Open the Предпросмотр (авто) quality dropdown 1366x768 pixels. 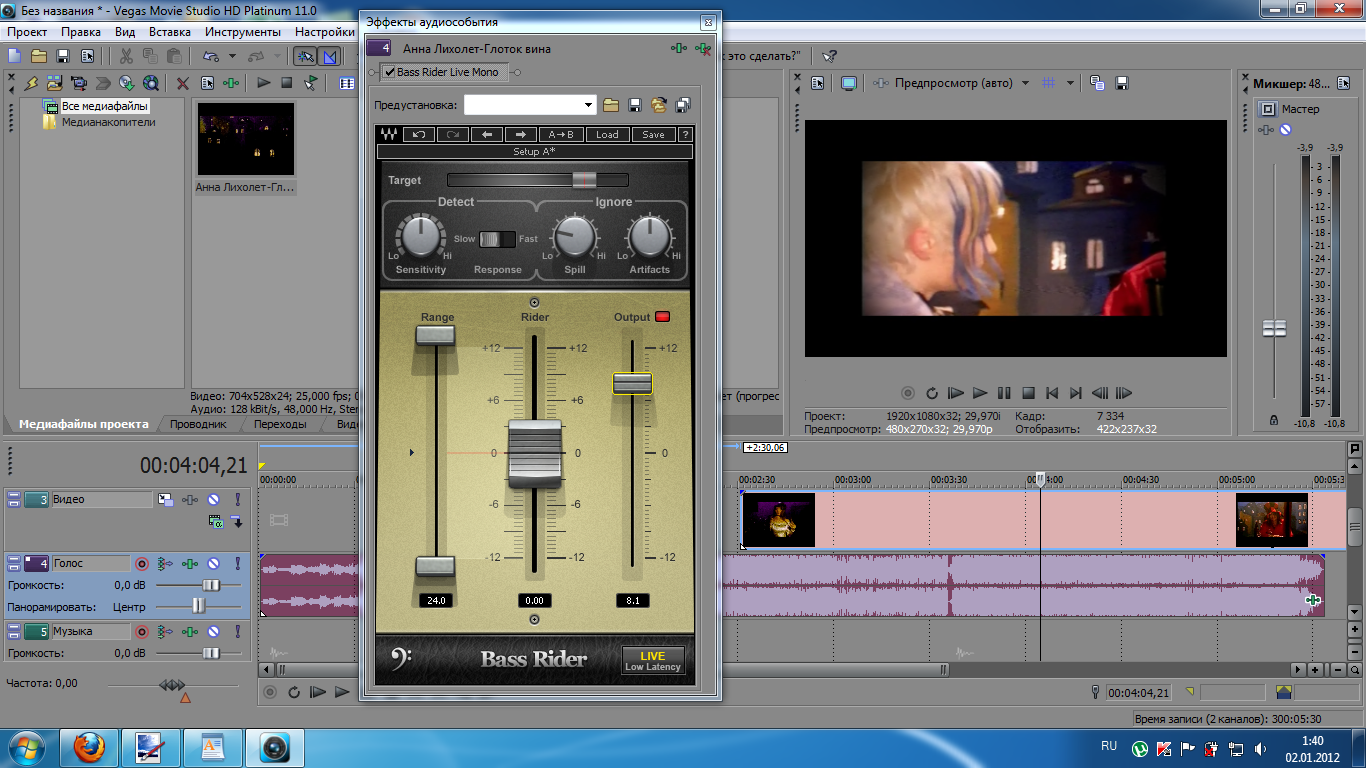(x=1025, y=83)
